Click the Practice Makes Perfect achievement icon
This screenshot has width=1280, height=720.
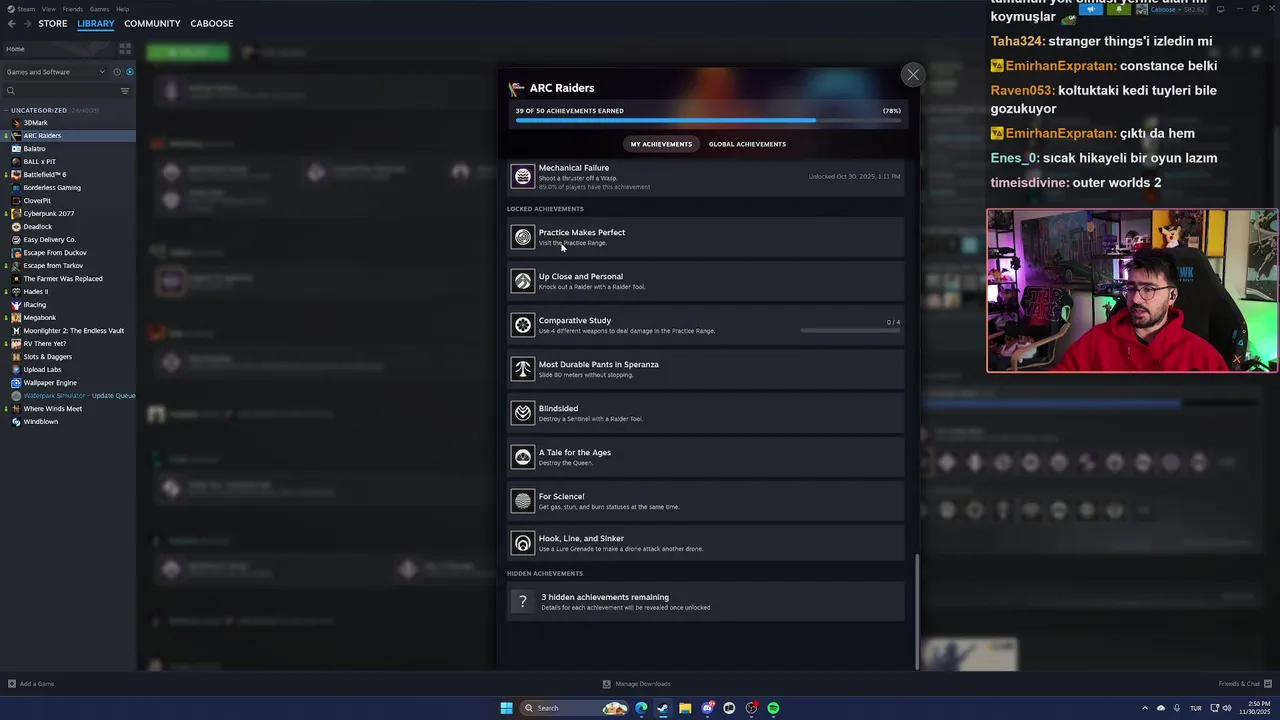523,237
